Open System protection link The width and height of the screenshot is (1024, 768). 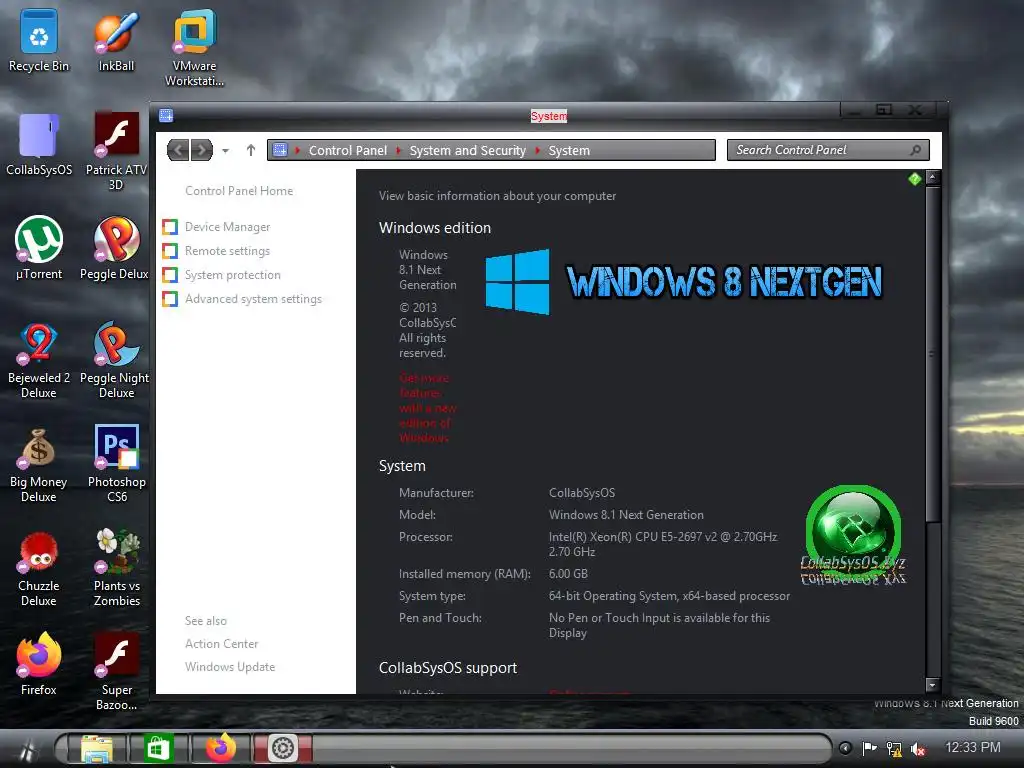(x=232, y=275)
